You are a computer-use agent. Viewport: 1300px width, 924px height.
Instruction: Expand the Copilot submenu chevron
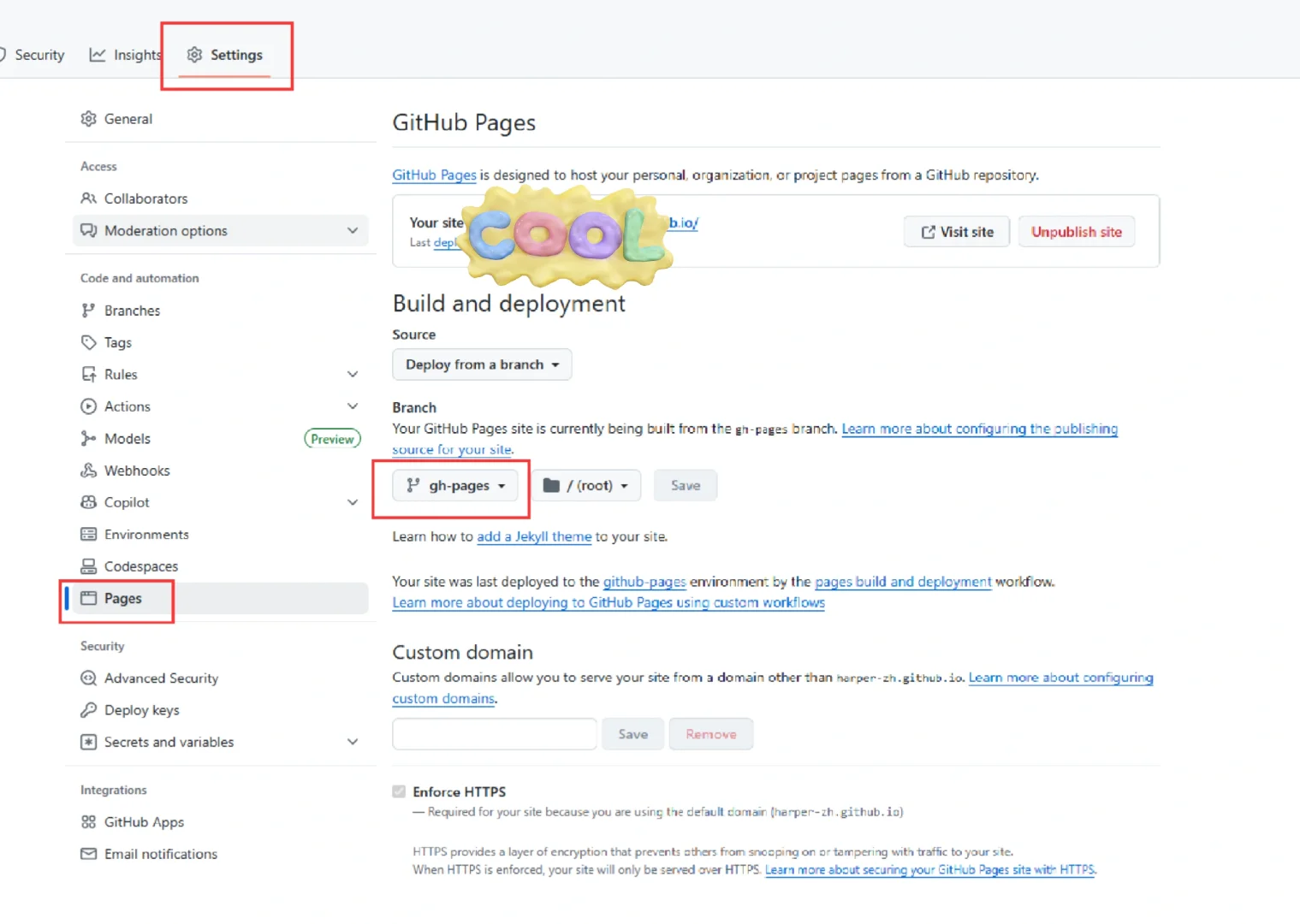353,502
